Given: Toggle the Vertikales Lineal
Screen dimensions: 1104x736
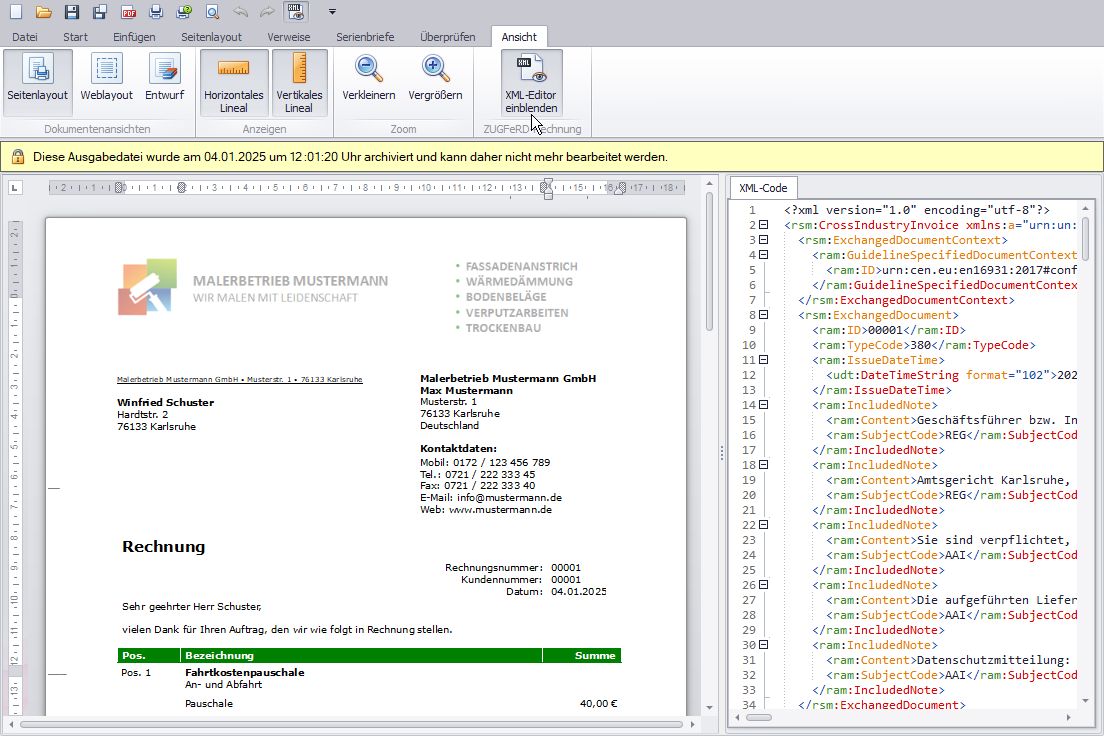Looking at the screenshot, I should [299, 82].
